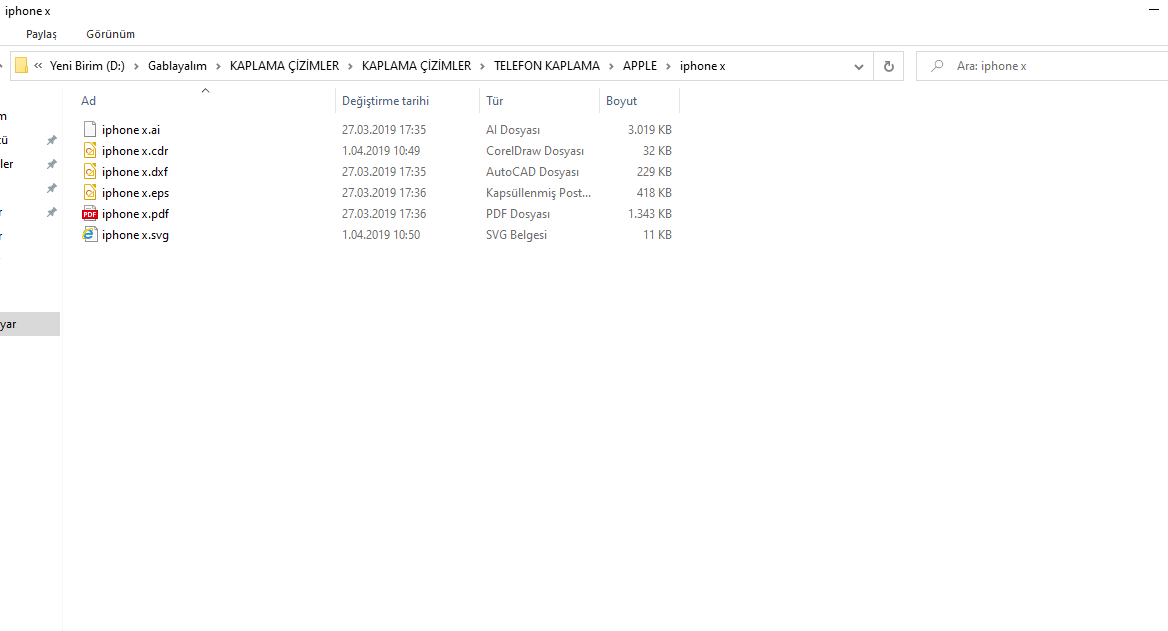1168x631 pixels.
Task: Click the CorelDraw Dosyası type cell
Action: (535, 150)
